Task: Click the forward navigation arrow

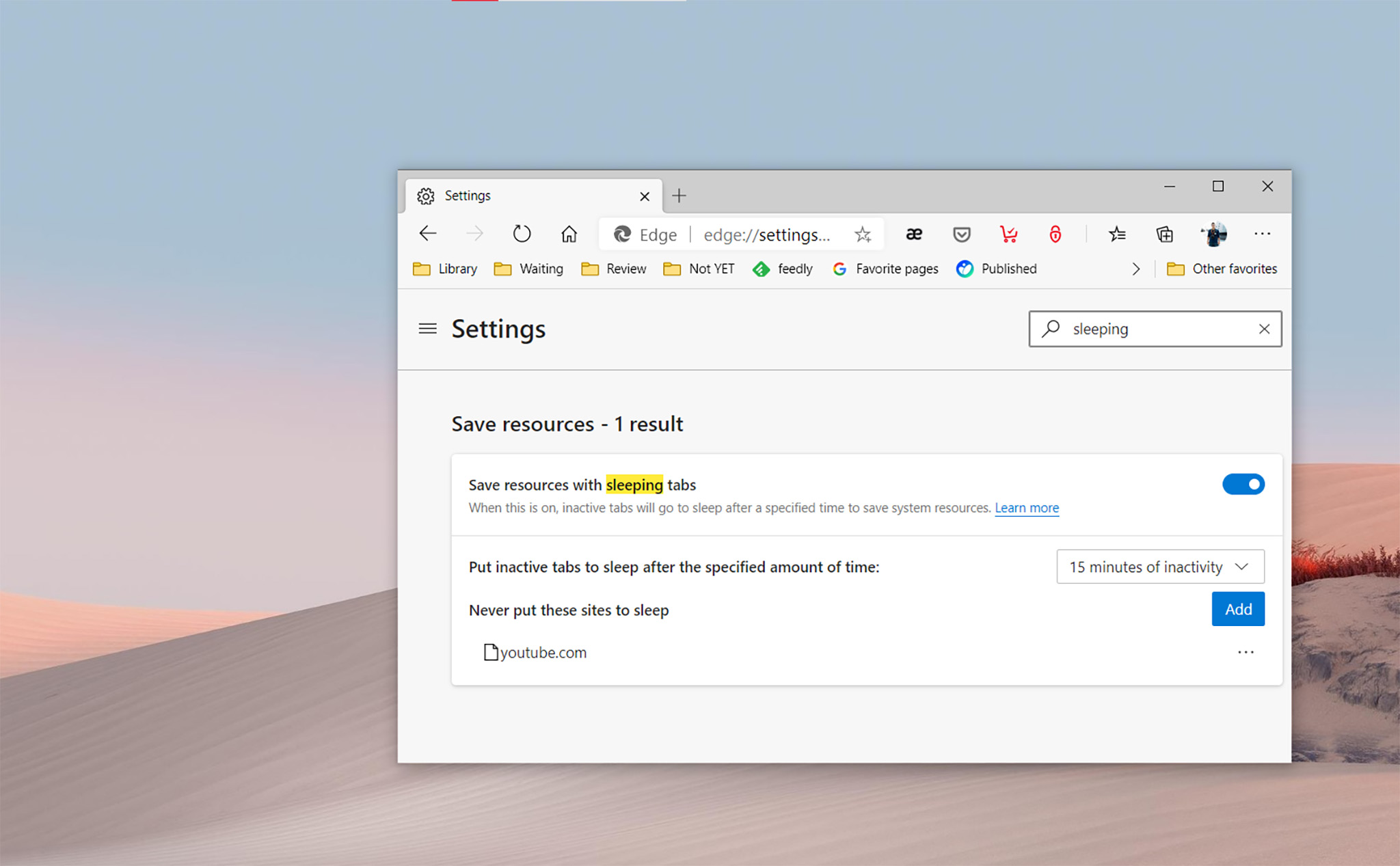Action: (x=474, y=234)
